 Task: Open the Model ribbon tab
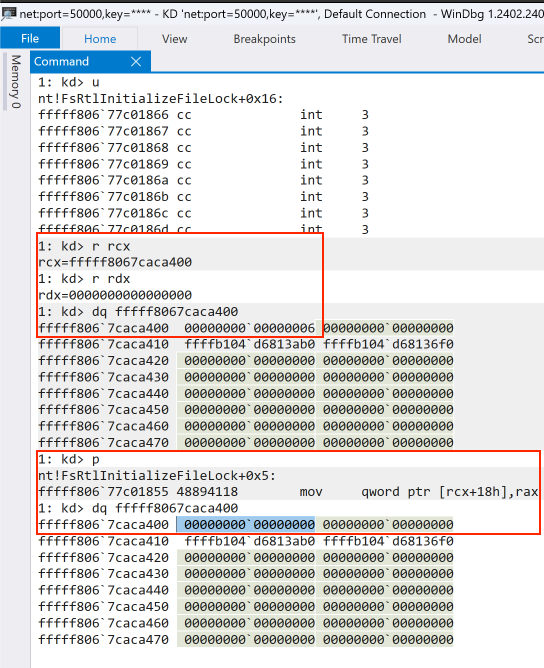464,39
